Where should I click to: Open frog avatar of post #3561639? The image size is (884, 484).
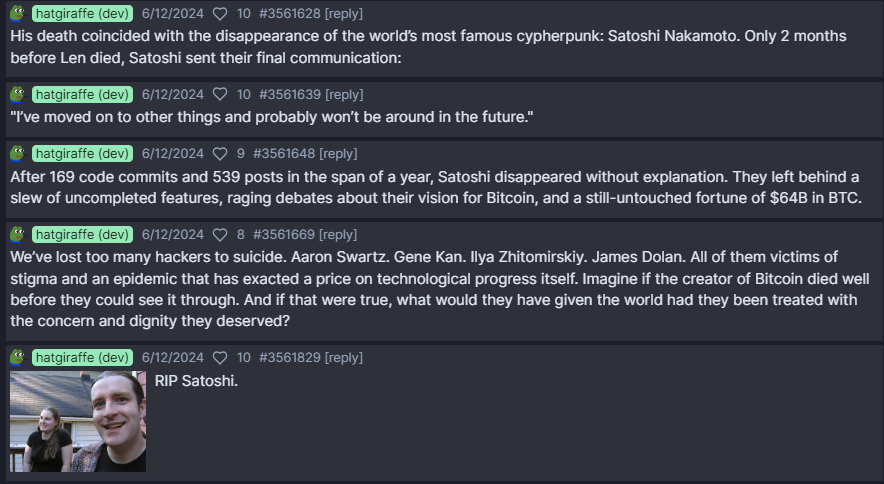[17, 94]
